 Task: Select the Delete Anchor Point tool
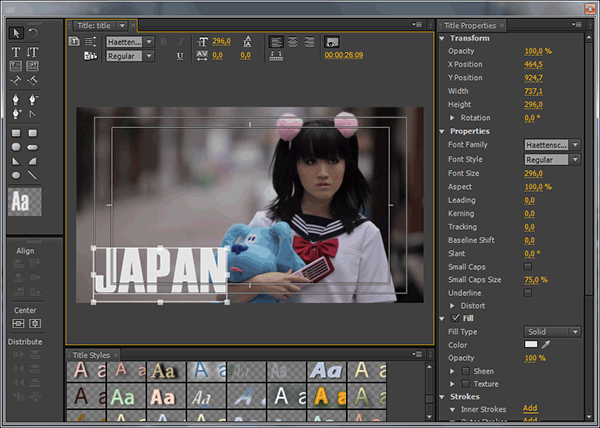[x=33, y=100]
